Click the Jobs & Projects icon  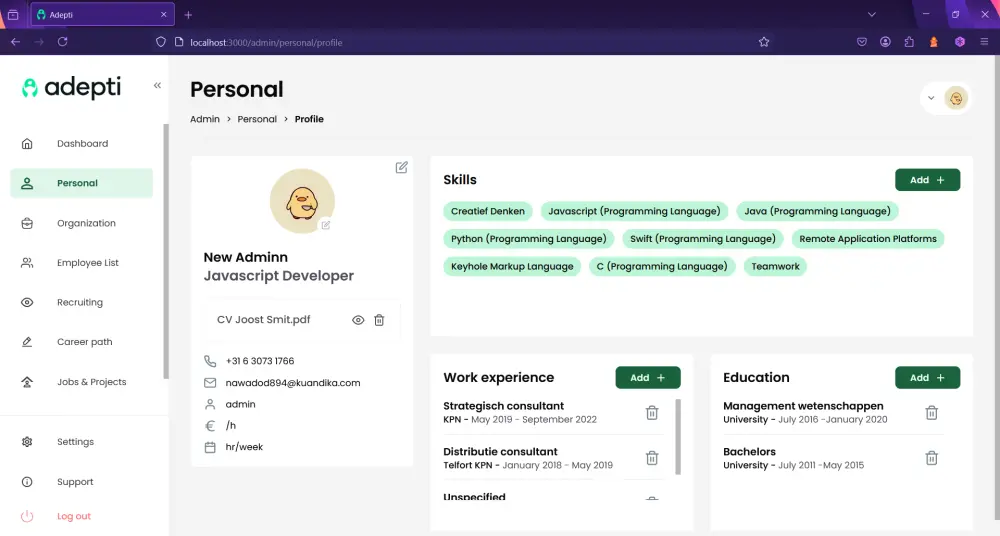(x=27, y=382)
